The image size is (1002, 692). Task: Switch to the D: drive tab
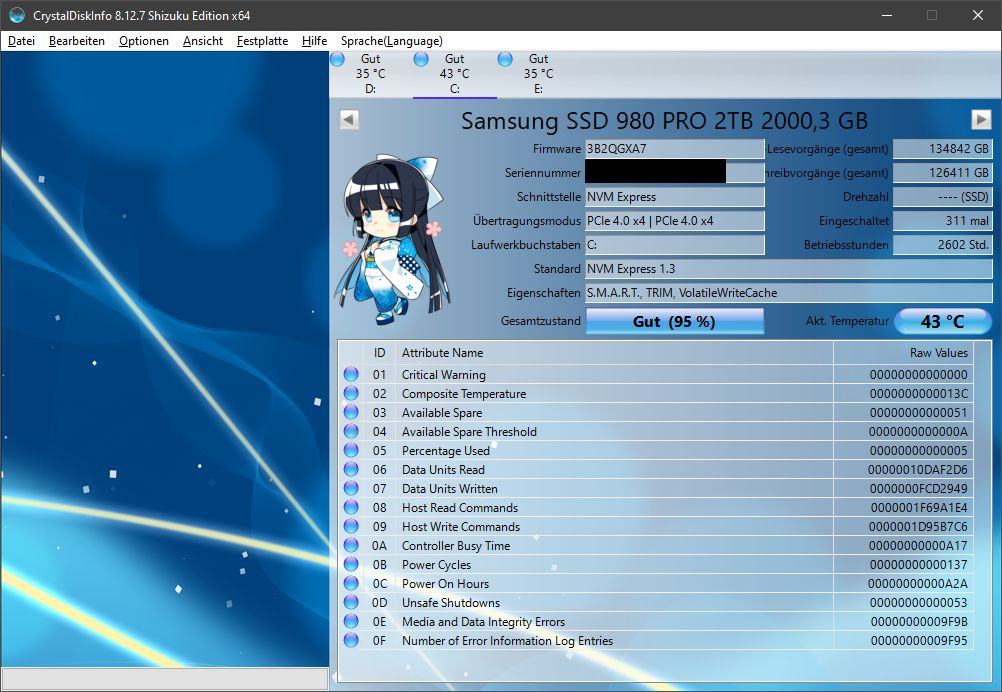pyautogui.click(x=371, y=74)
